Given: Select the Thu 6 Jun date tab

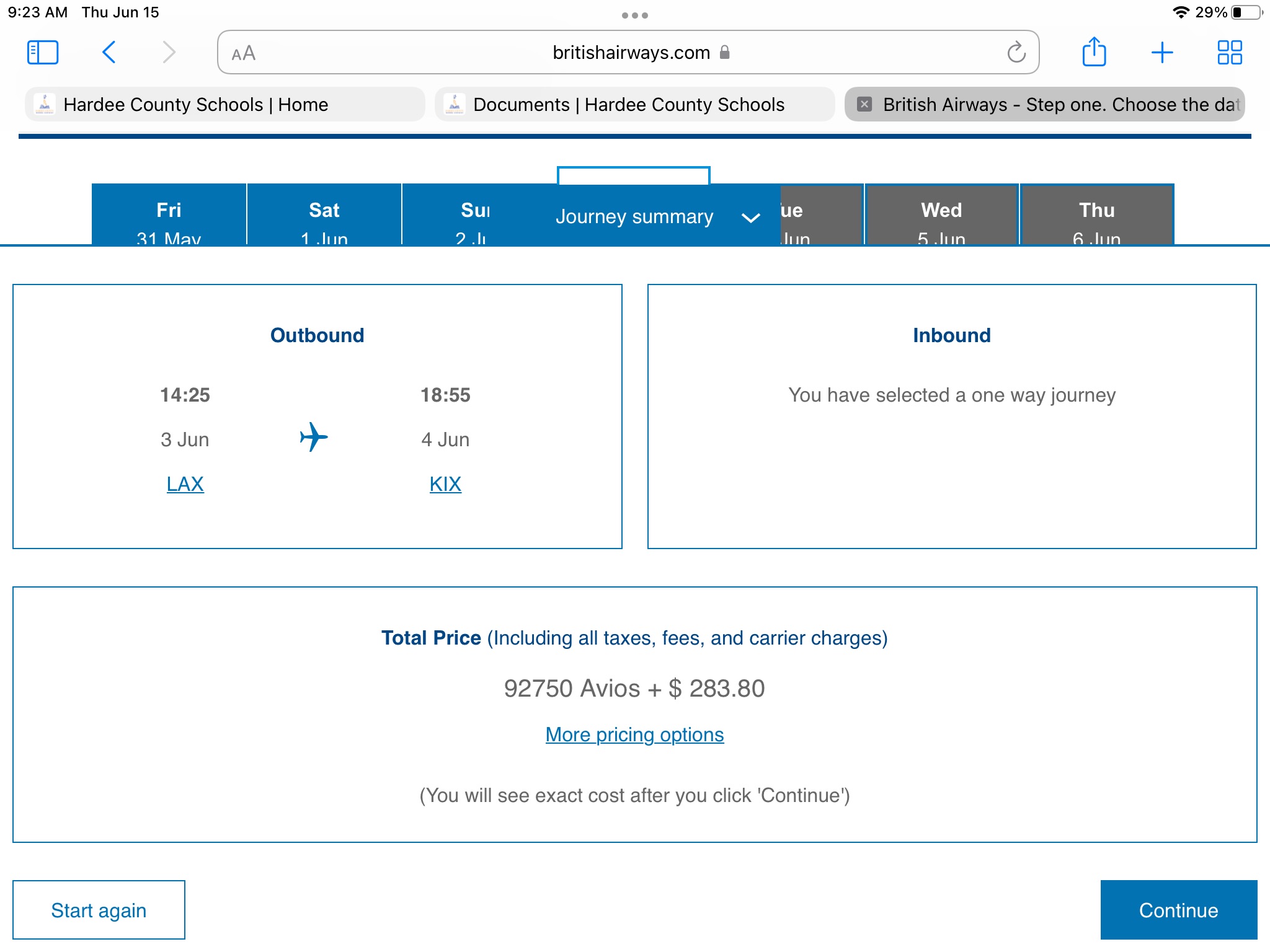Looking at the screenshot, I should click(1097, 214).
